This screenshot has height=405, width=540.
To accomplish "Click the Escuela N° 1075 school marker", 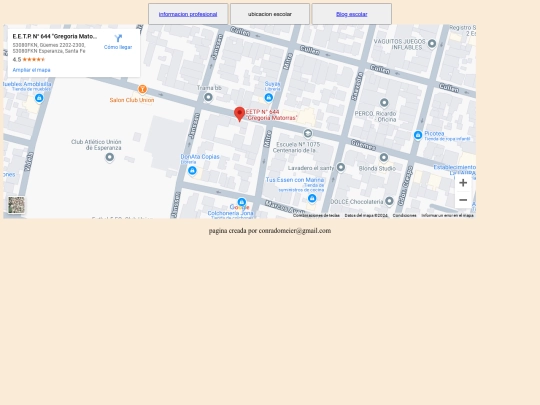I will [308, 133].
